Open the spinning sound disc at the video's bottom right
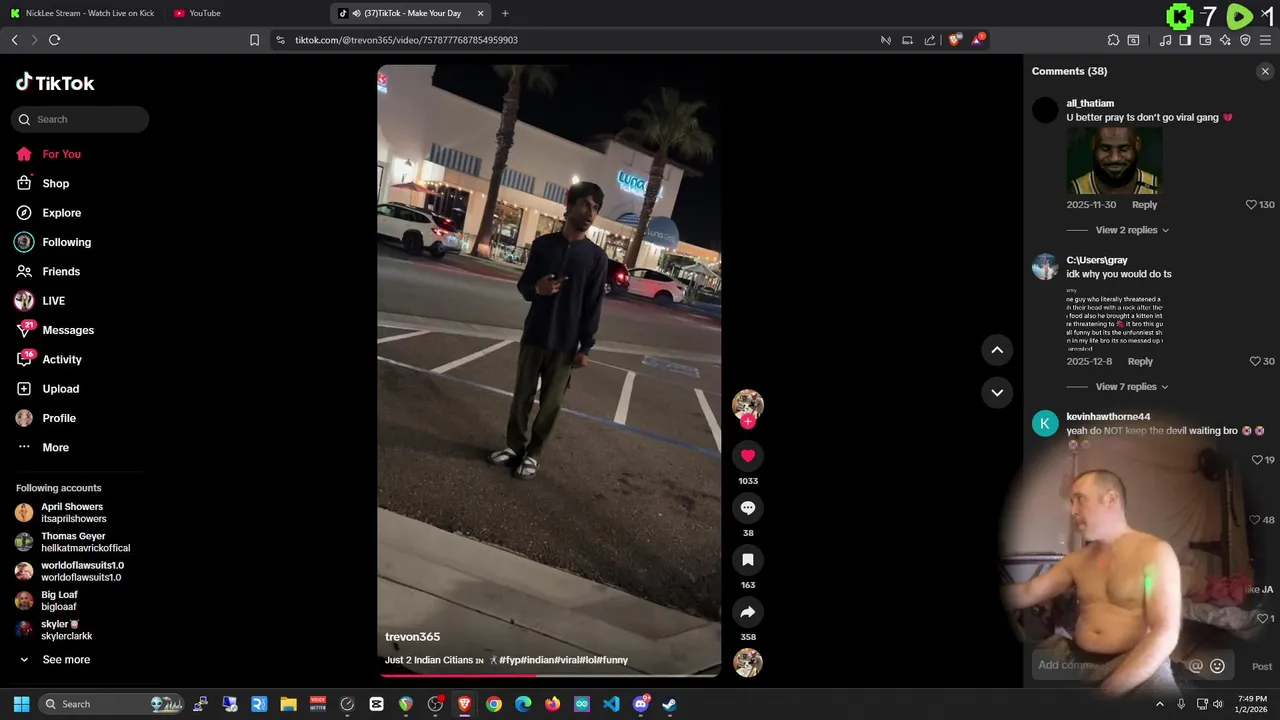This screenshot has height=720, width=1280. (748, 662)
